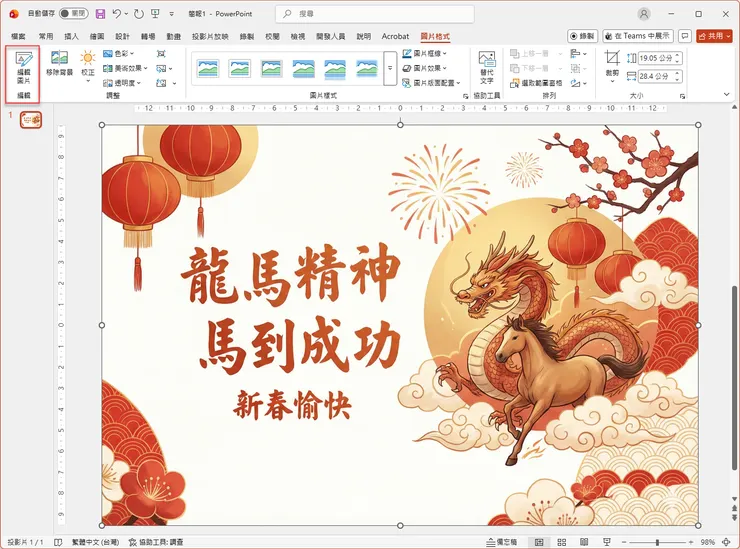Switch to the 動畫 Animations tab
The height and width of the screenshot is (549, 740).
(173, 36)
